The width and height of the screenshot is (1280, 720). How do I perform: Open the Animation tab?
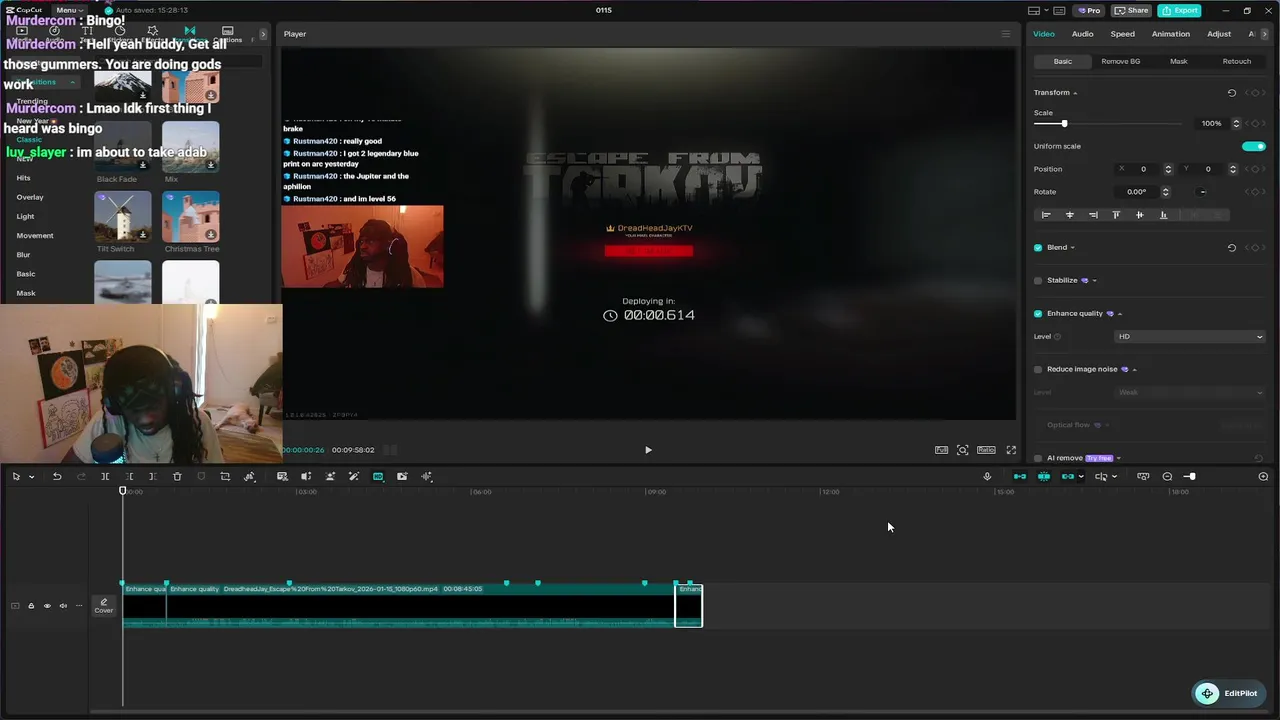coord(1170,34)
